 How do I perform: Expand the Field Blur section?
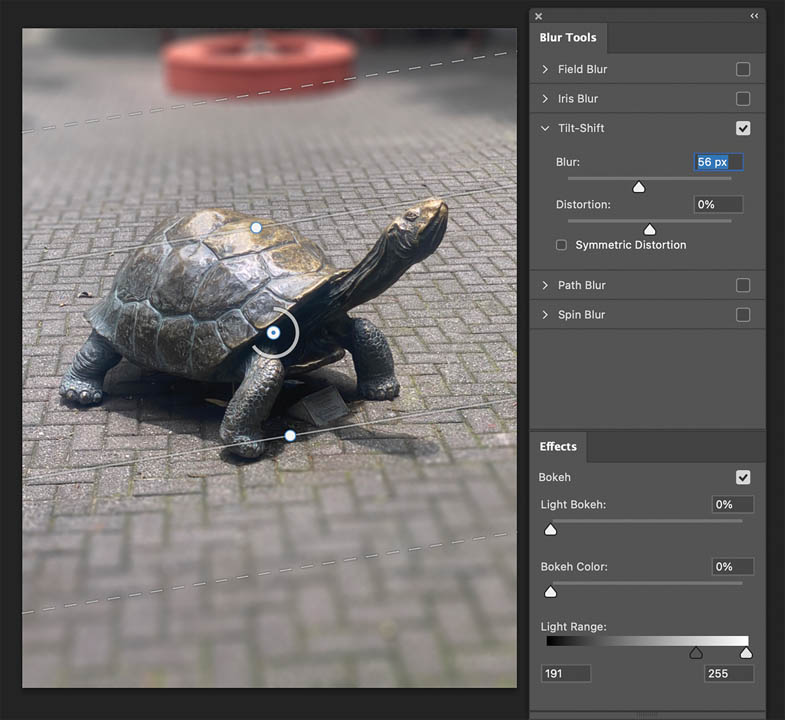pyautogui.click(x=545, y=70)
